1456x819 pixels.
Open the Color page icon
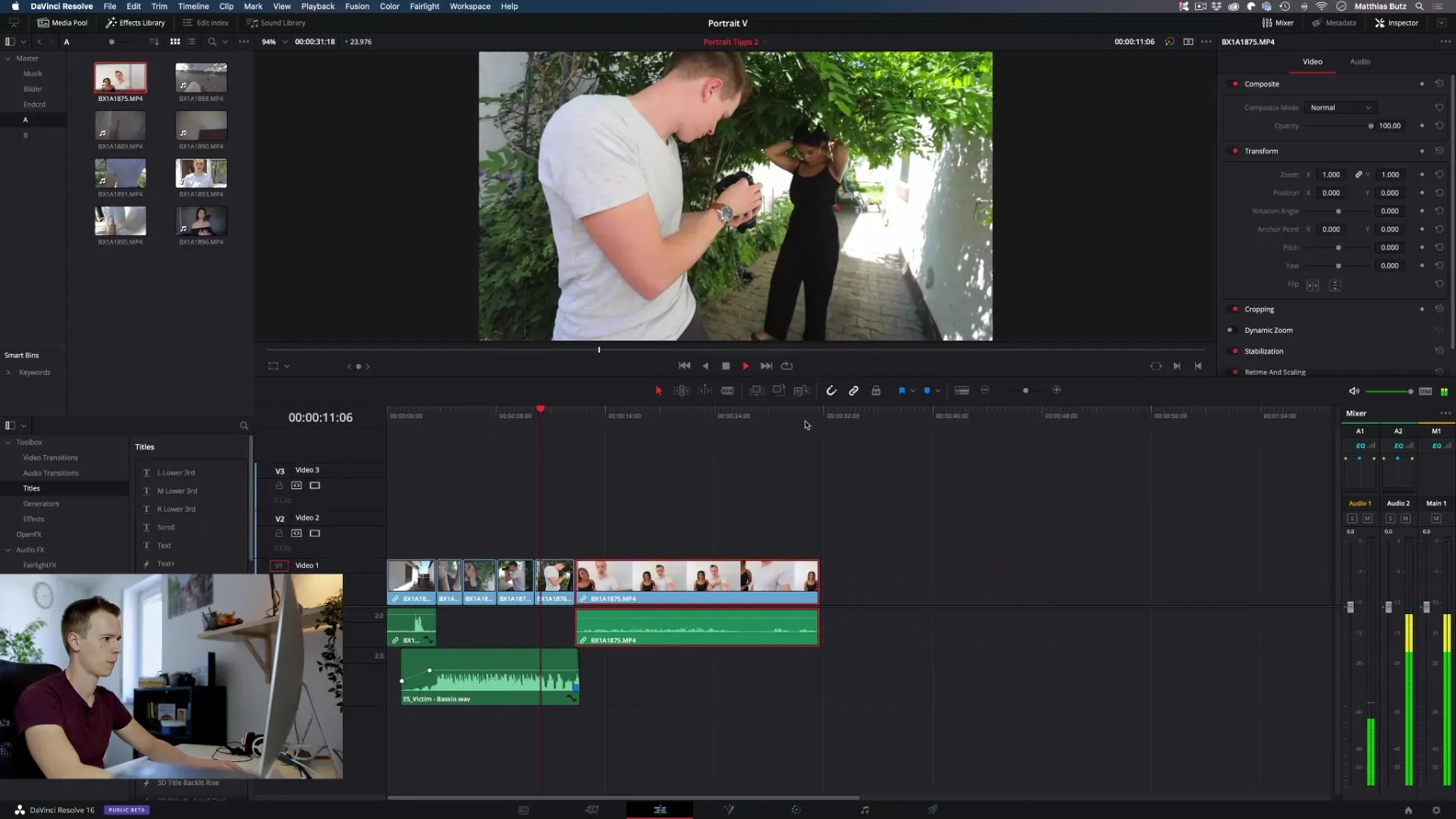pos(796,810)
